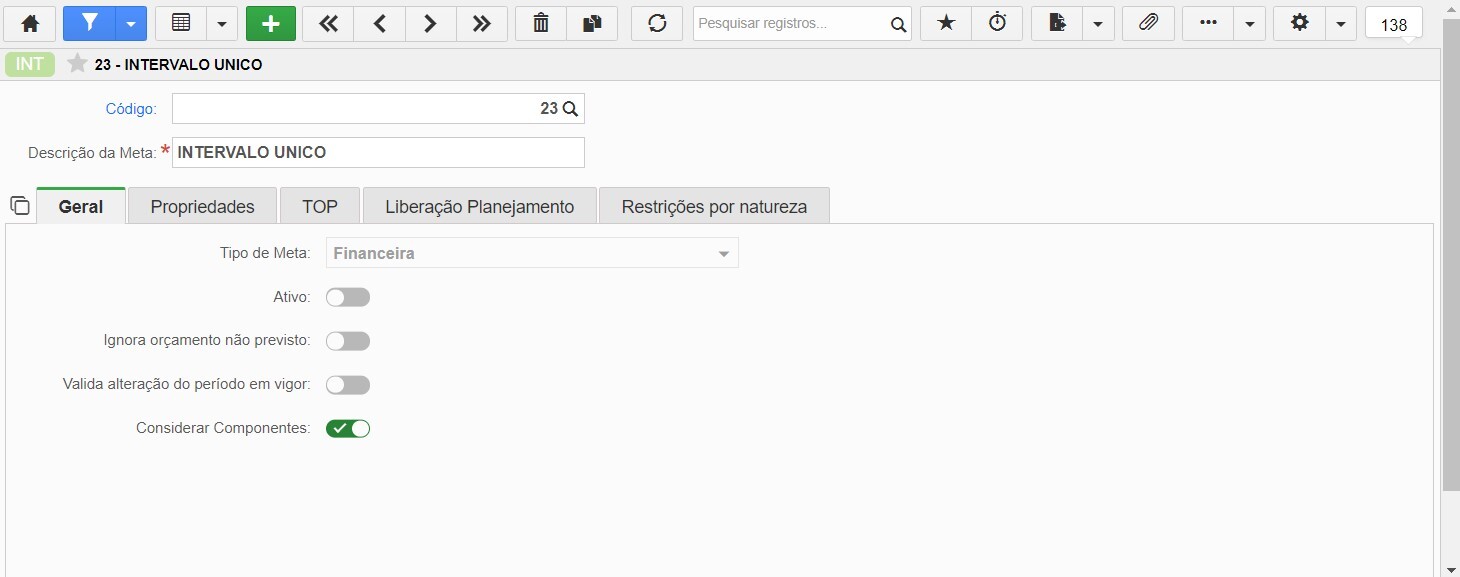Open the grid view dropdown arrow
The width and height of the screenshot is (1460, 577).
(222, 23)
